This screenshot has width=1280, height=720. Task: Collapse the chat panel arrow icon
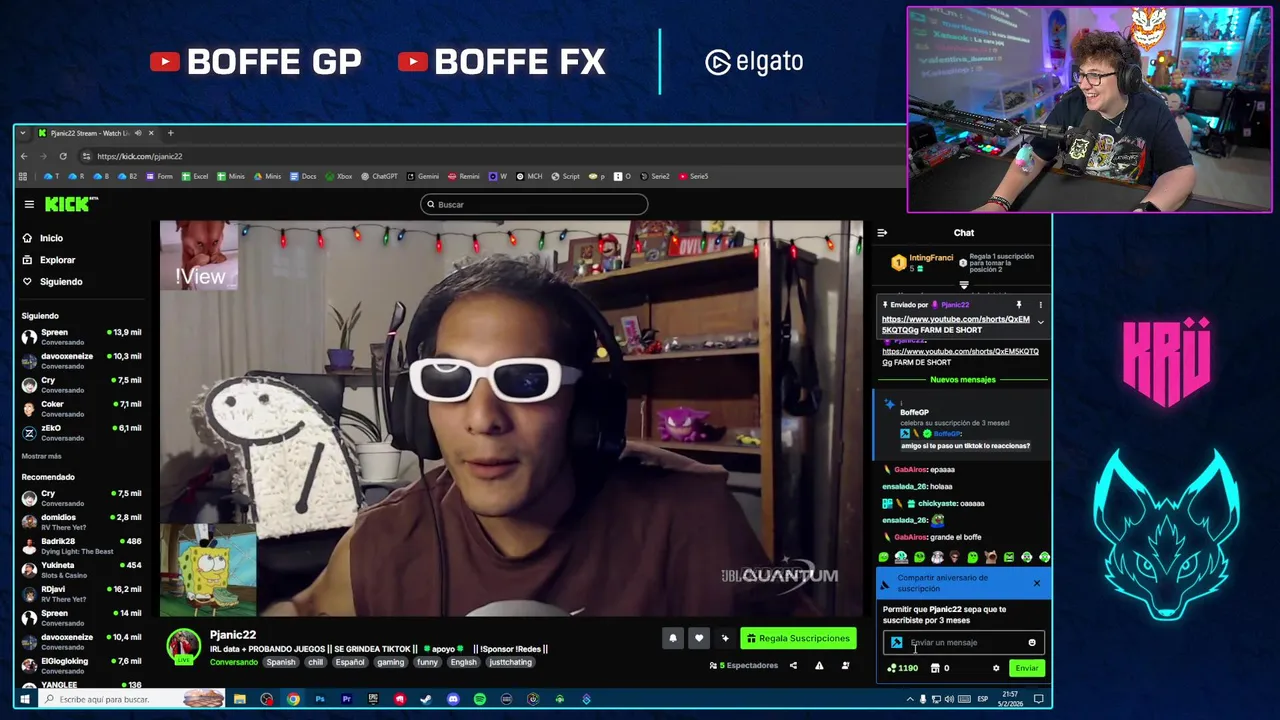882,233
